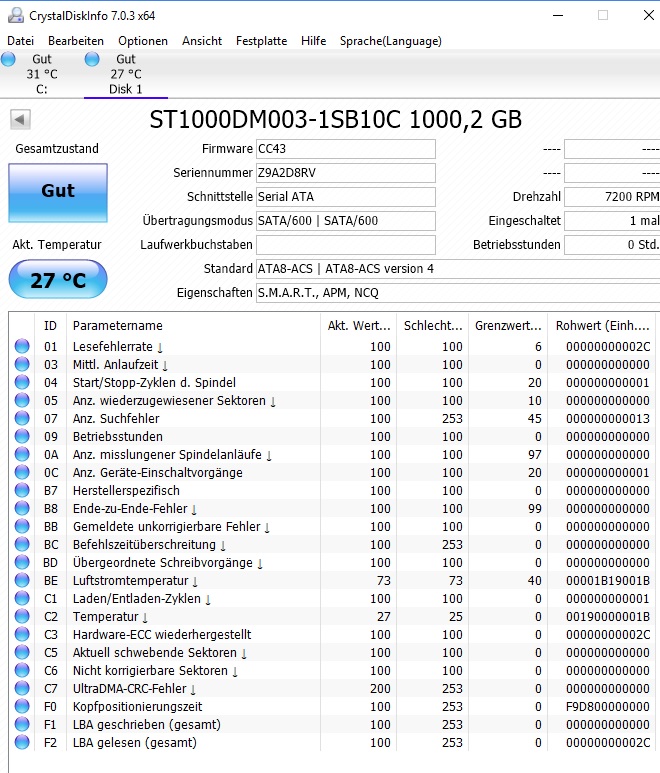Click the 27 °C temperature button
Viewport: 660px width, 773px height.
tap(58, 280)
